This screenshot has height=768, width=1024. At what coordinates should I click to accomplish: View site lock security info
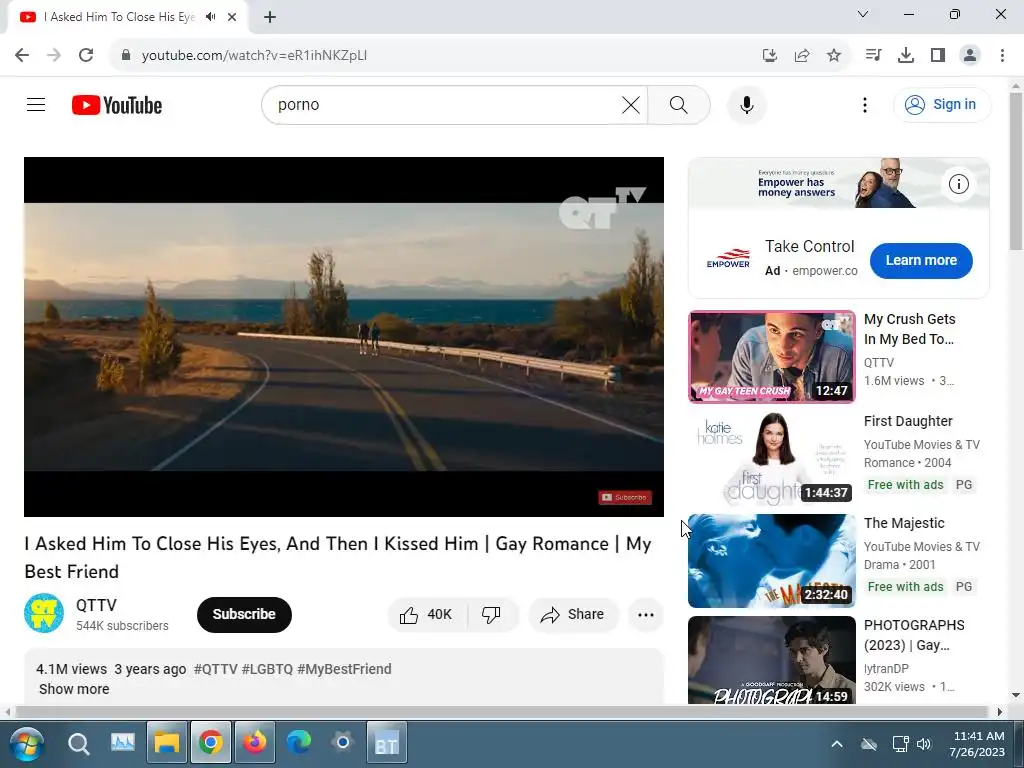coord(127,55)
